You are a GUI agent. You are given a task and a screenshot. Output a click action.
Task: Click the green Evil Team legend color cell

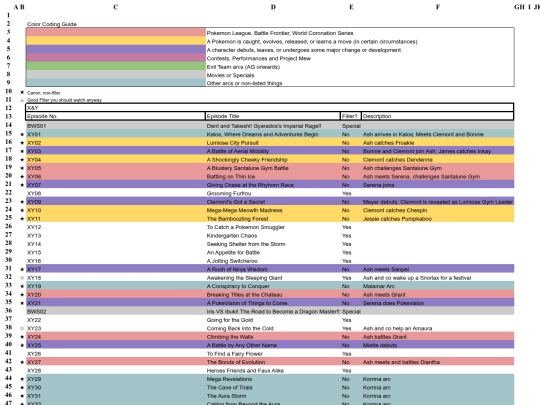coord(116,66)
